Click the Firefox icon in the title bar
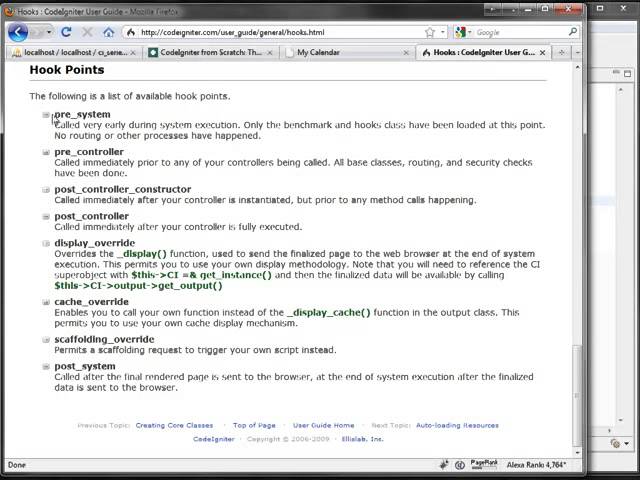 [9, 11]
